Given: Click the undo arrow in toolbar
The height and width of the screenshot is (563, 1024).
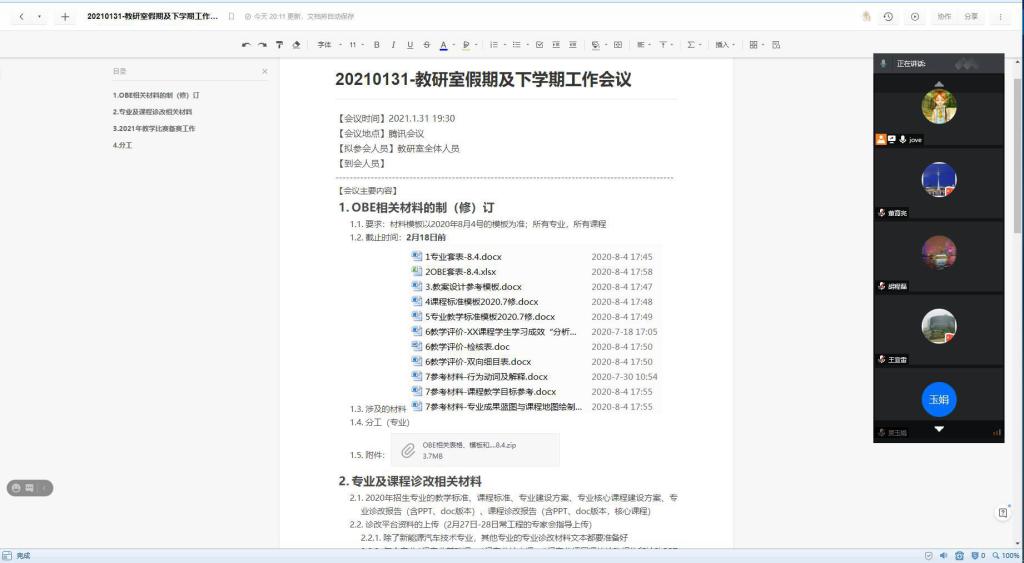Looking at the screenshot, I should click(x=247, y=45).
